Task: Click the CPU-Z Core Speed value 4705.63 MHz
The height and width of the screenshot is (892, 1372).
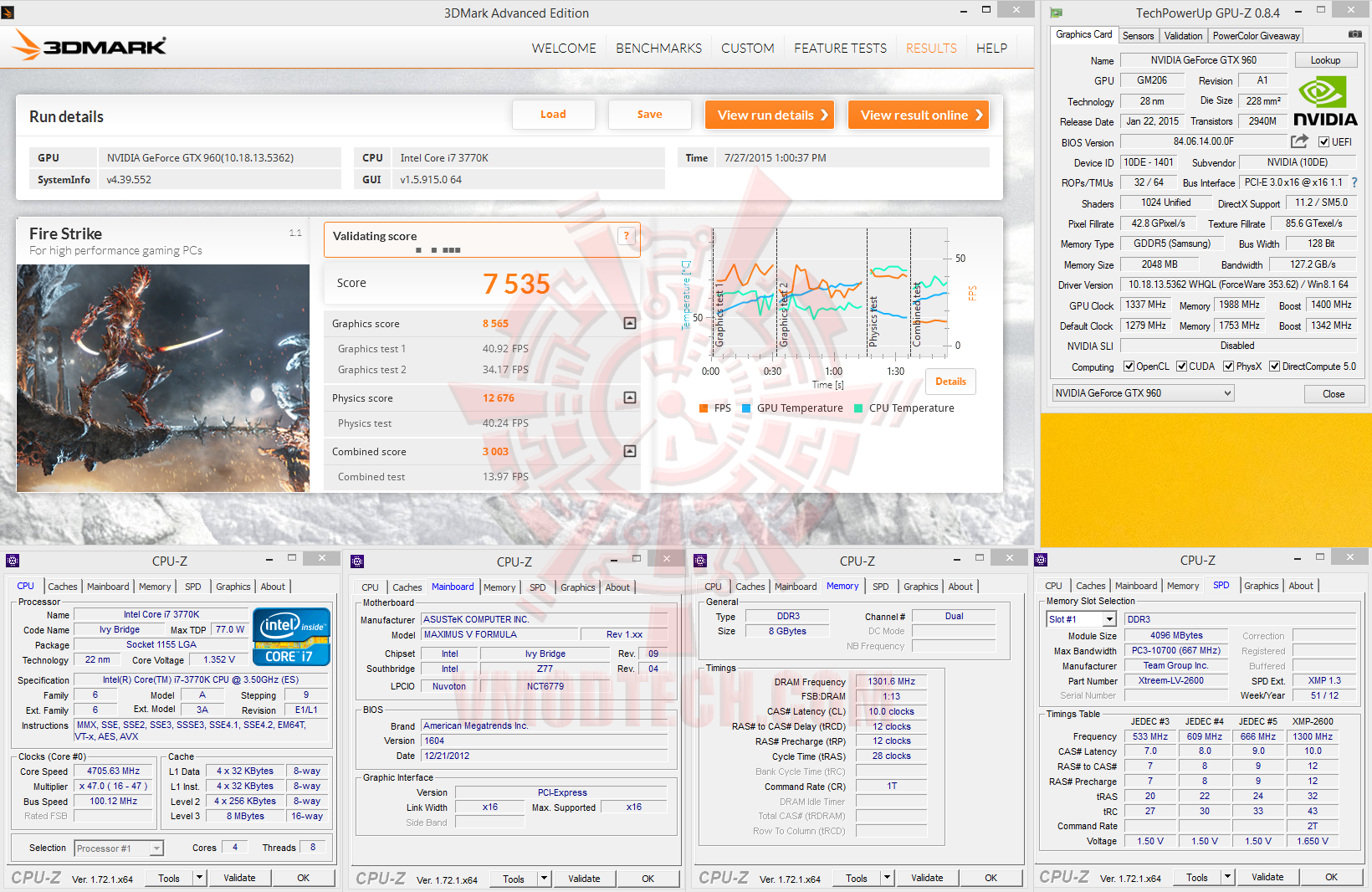Action: [114, 772]
